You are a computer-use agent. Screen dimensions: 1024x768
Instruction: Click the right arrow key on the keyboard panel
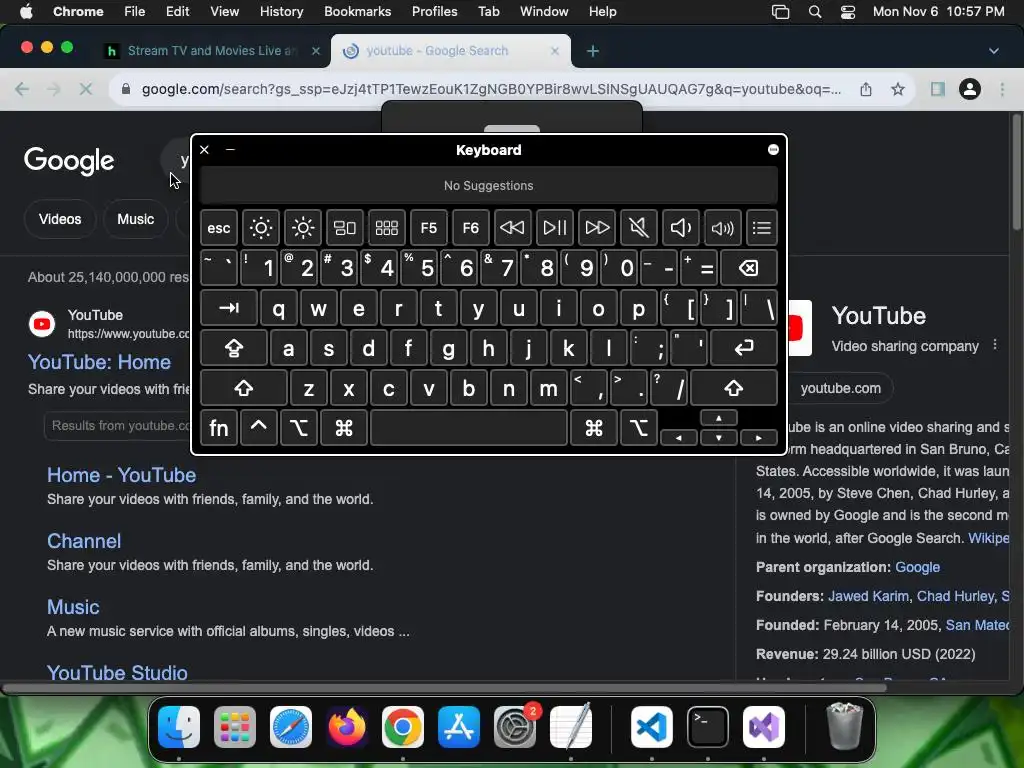click(758, 438)
